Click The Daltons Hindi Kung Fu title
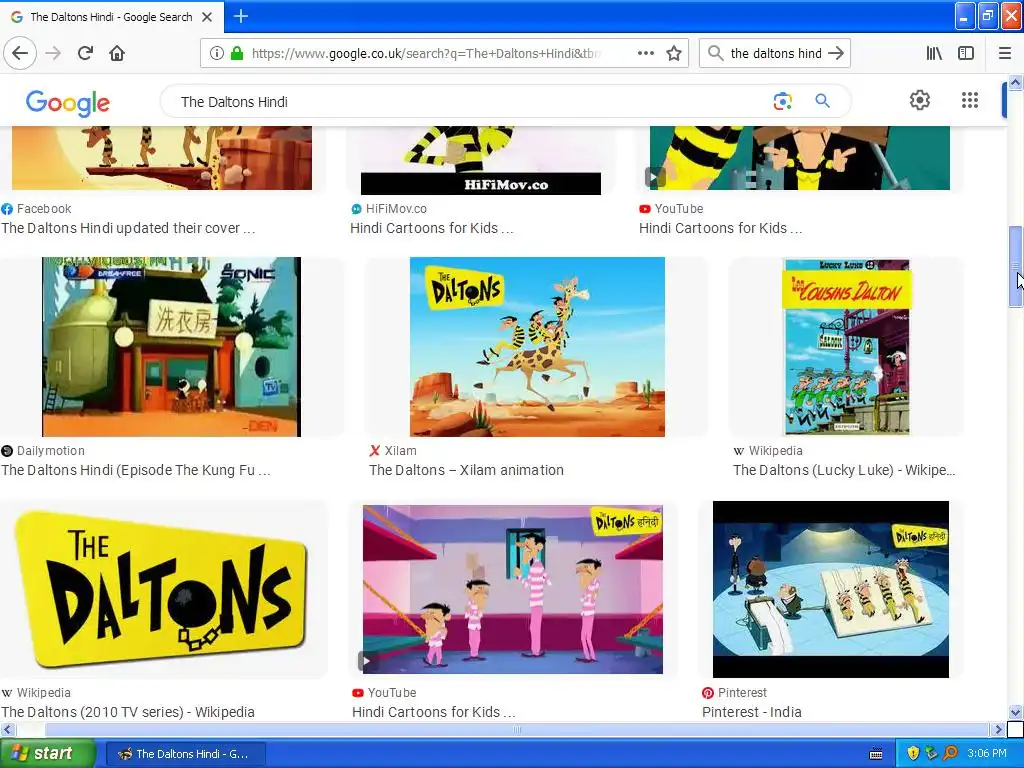The image size is (1024, 768). [136, 470]
